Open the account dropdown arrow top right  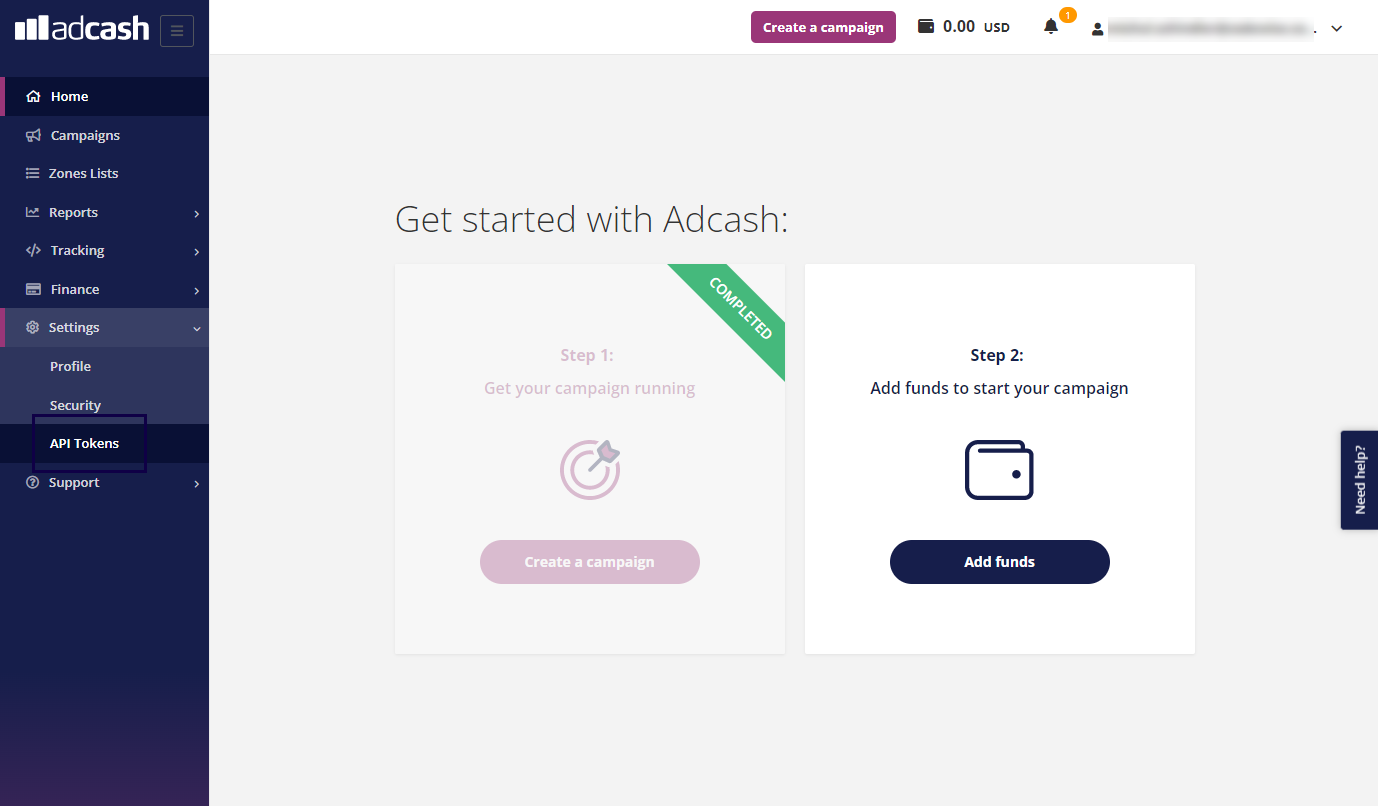(x=1337, y=28)
